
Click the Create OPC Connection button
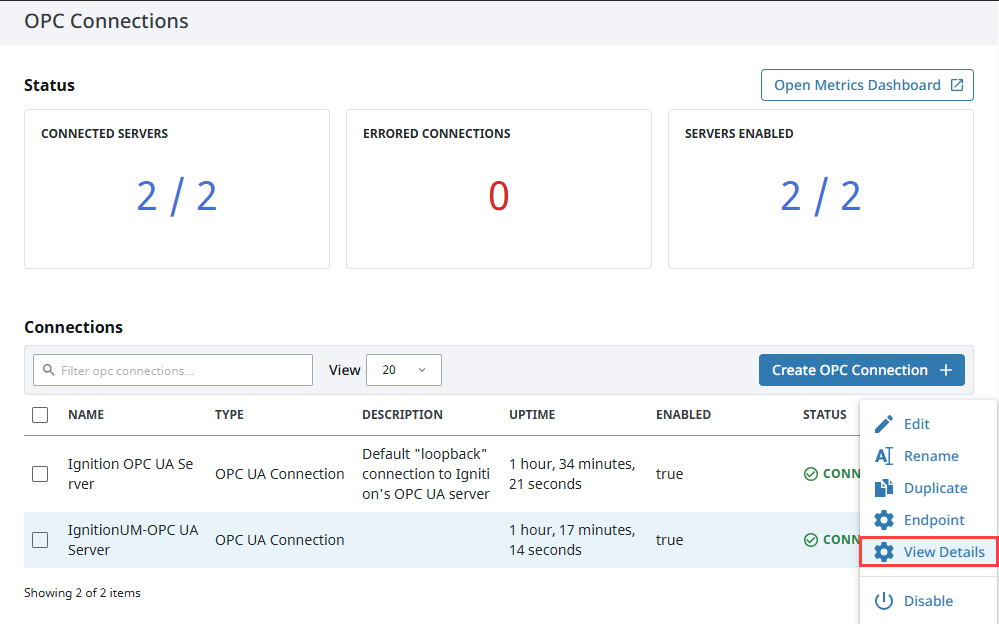pos(861,370)
